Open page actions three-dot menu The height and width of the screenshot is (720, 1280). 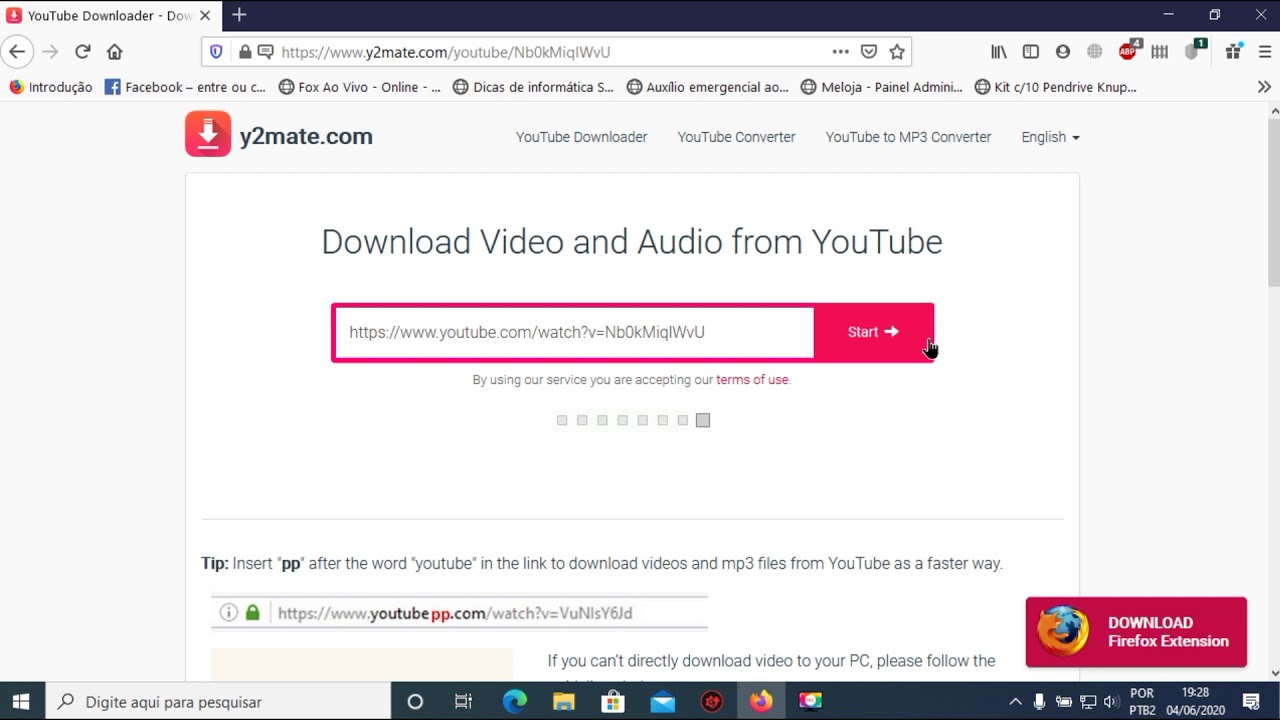[x=840, y=52]
